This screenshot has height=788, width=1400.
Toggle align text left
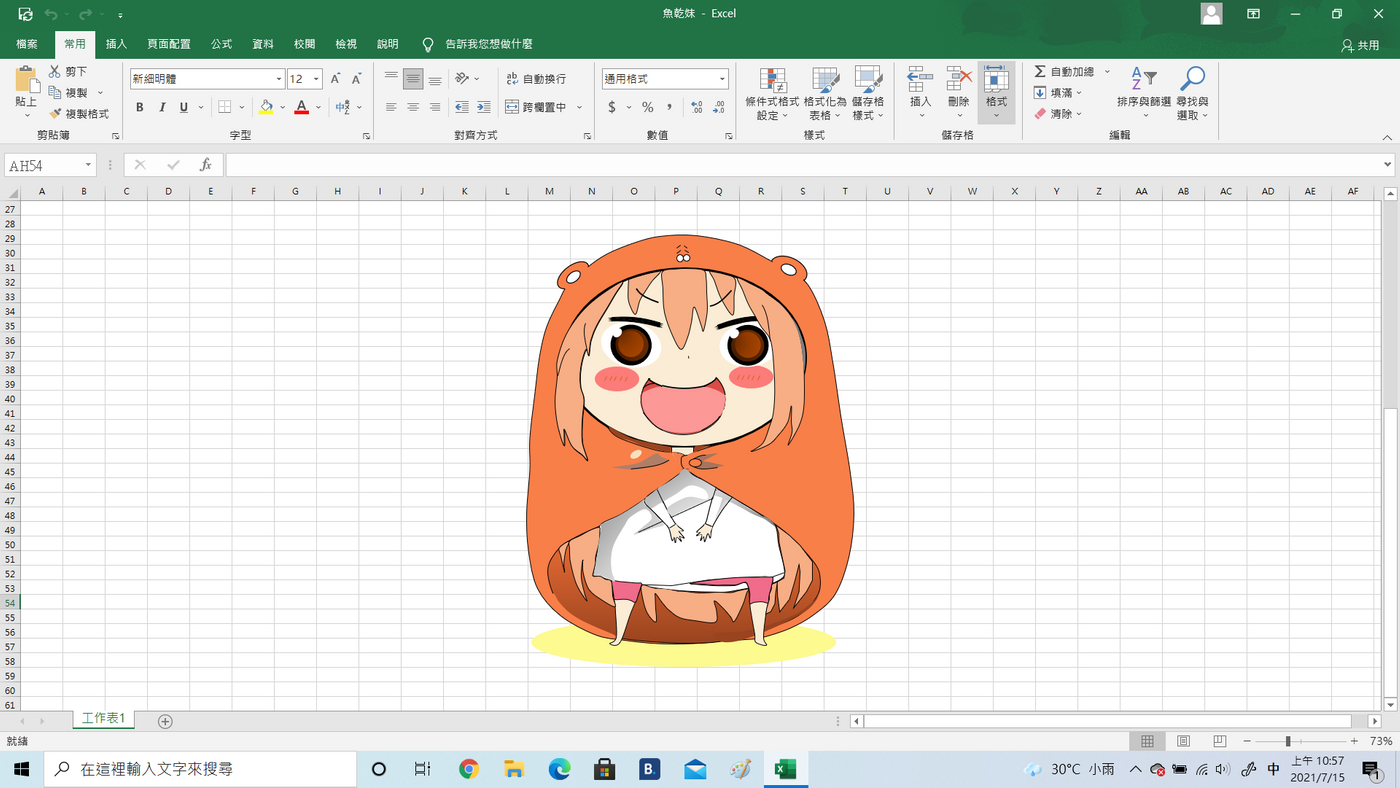coord(391,107)
